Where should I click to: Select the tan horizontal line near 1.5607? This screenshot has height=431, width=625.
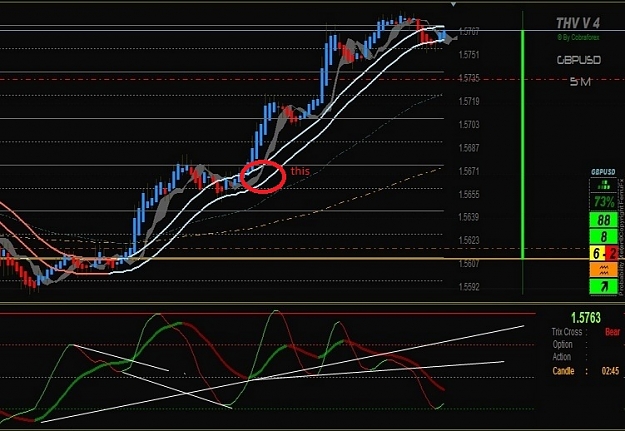point(295,258)
